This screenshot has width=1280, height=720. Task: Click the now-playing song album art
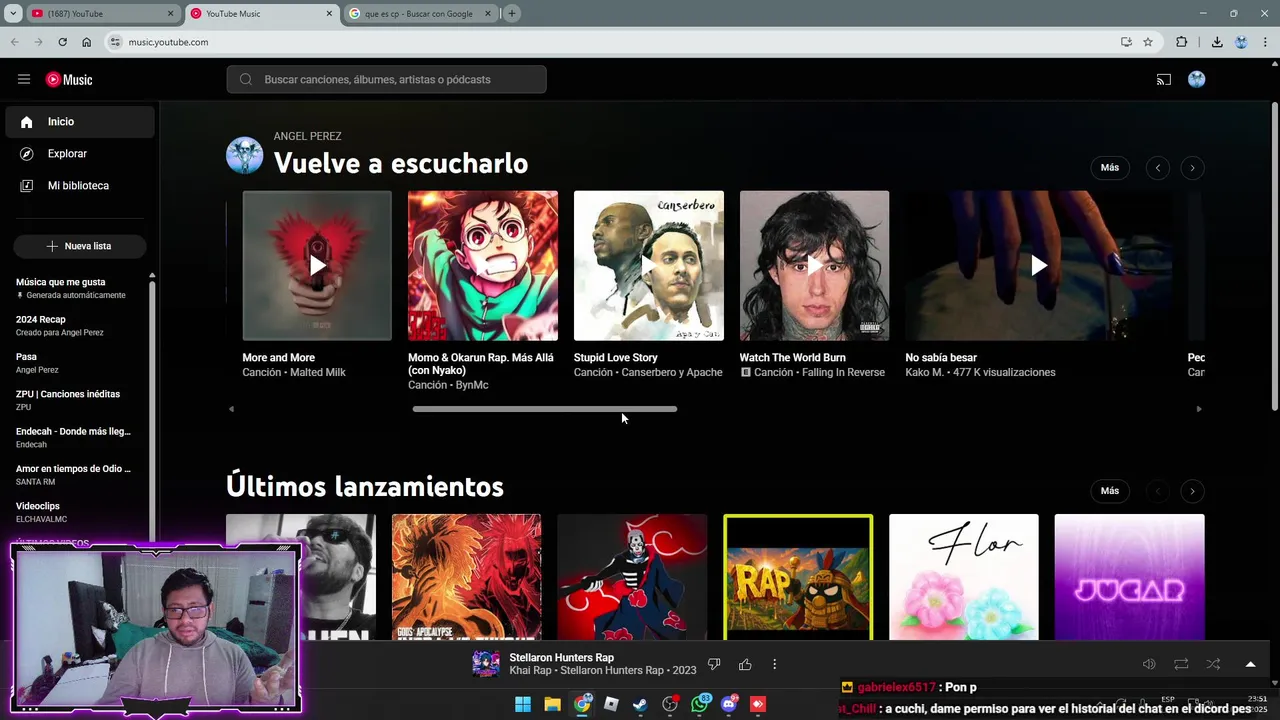click(486, 664)
